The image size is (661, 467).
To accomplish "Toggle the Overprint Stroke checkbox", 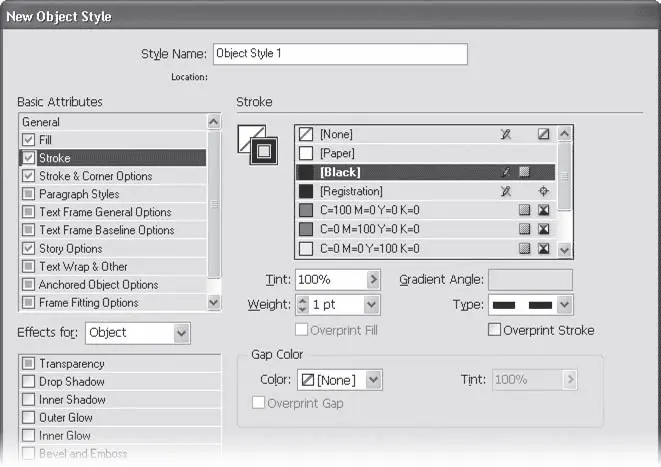I will [x=494, y=330].
